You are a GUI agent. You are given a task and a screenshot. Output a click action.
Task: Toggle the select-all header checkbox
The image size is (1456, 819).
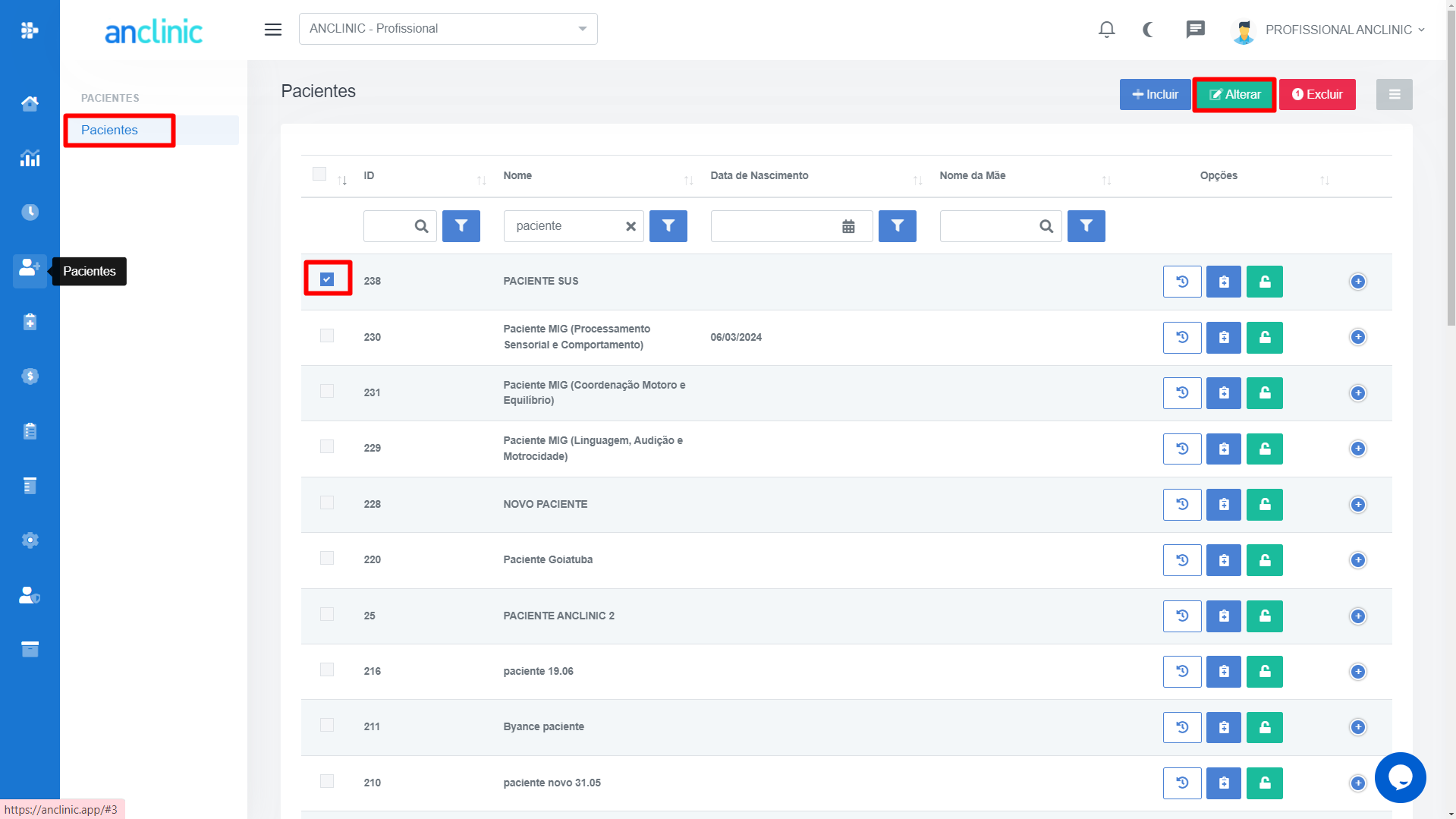(x=319, y=175)
